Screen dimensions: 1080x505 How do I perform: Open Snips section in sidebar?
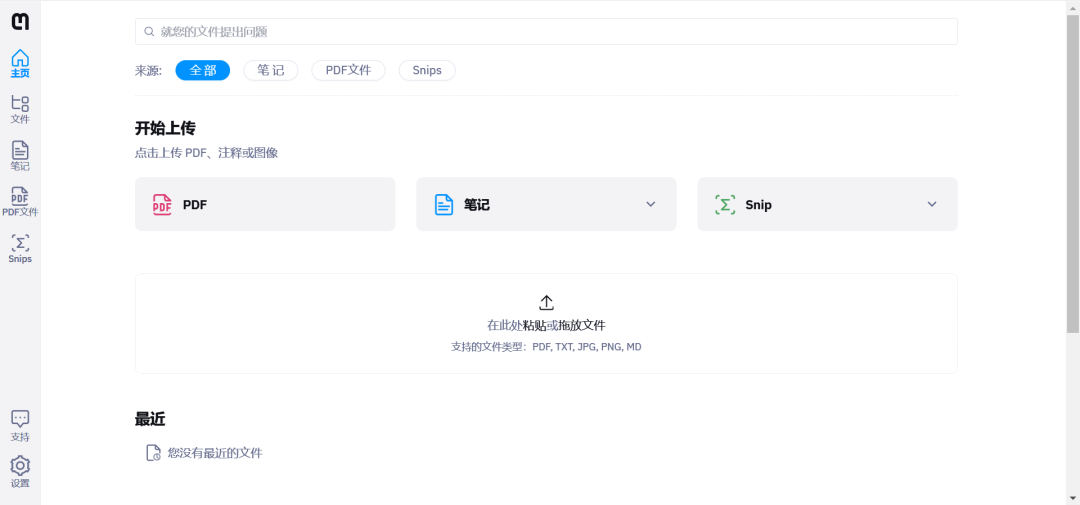tap(20, 248)
